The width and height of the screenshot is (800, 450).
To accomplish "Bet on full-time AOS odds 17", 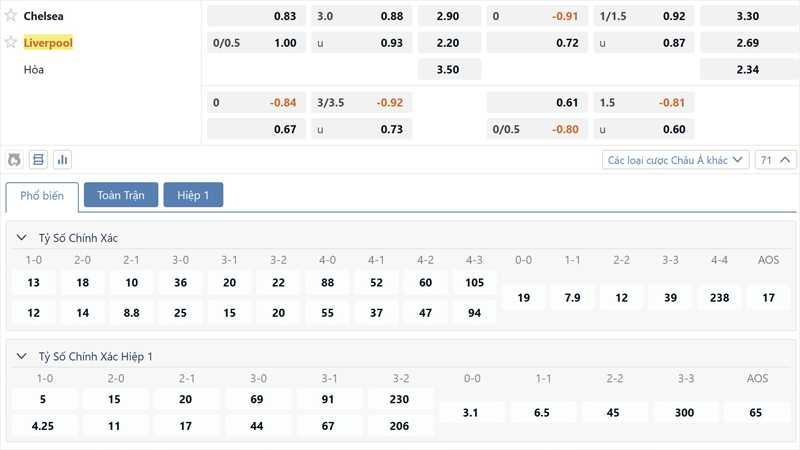I will pos(768,298).
